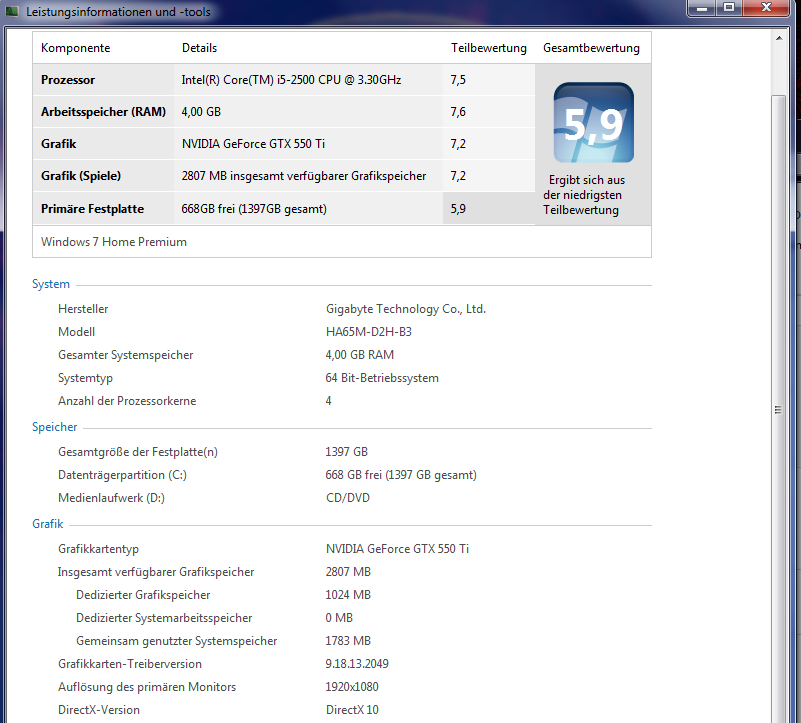Minimize the Leistungsinformationen window

click(702, 8)
